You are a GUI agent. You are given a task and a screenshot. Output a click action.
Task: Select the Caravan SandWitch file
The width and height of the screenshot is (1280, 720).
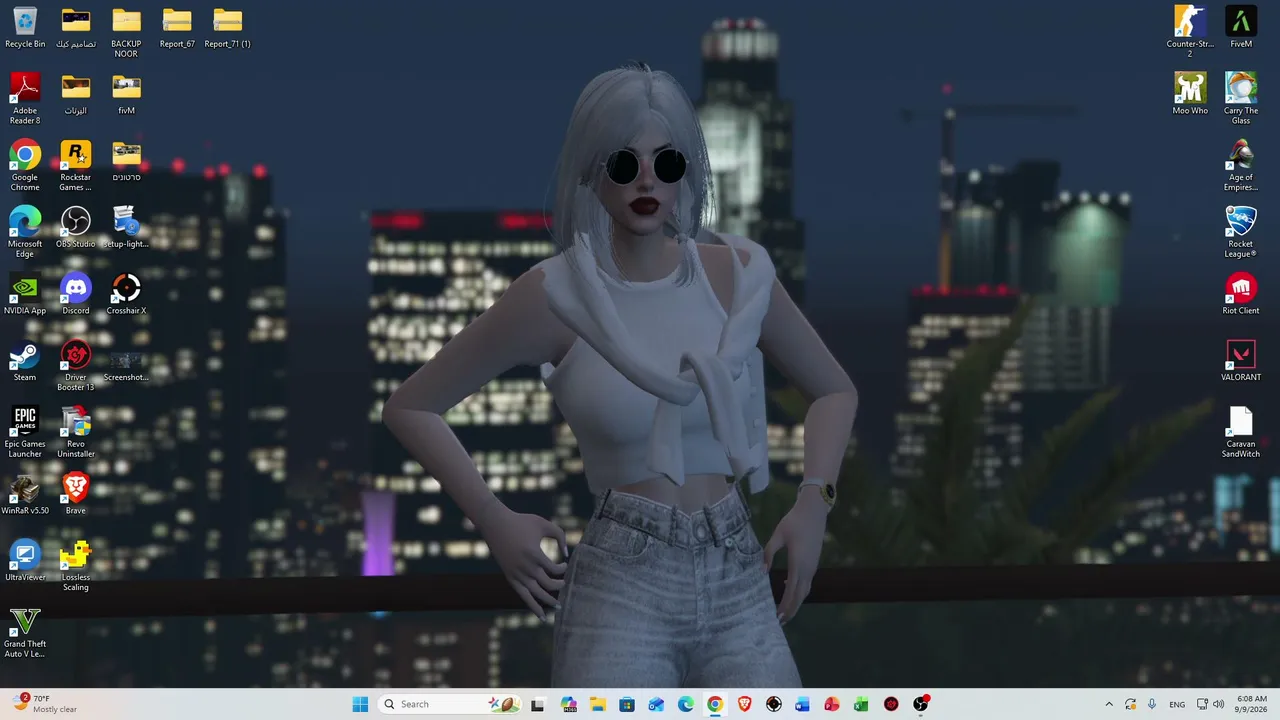click(1241, 432)
